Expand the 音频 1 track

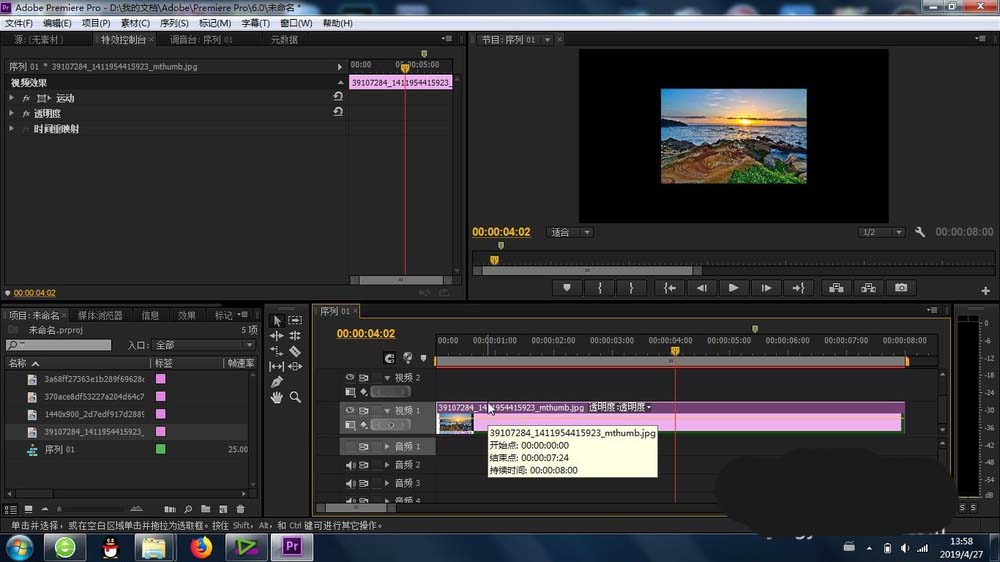387,447
